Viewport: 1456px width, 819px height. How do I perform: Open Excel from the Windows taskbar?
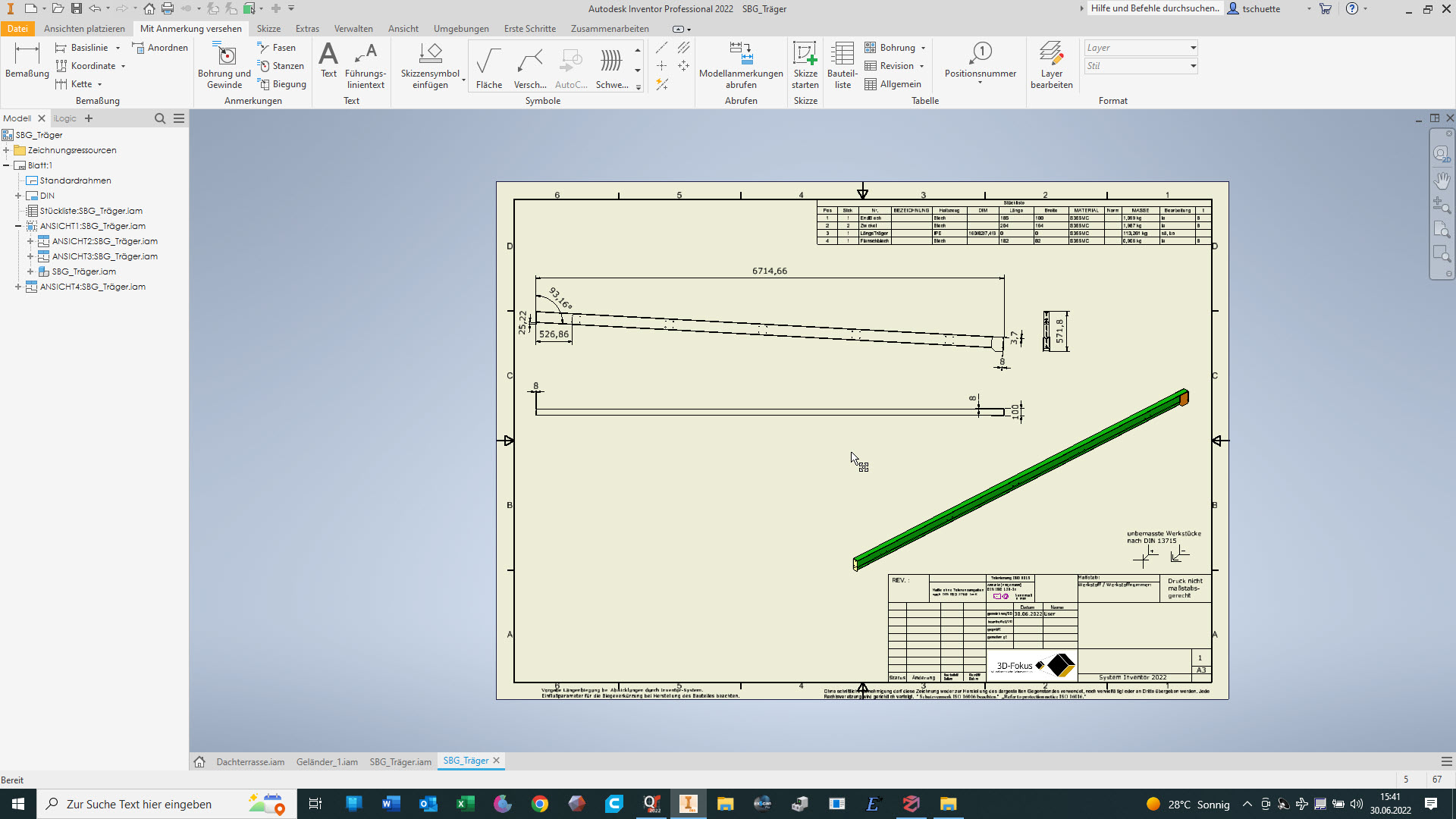[465, 804]
